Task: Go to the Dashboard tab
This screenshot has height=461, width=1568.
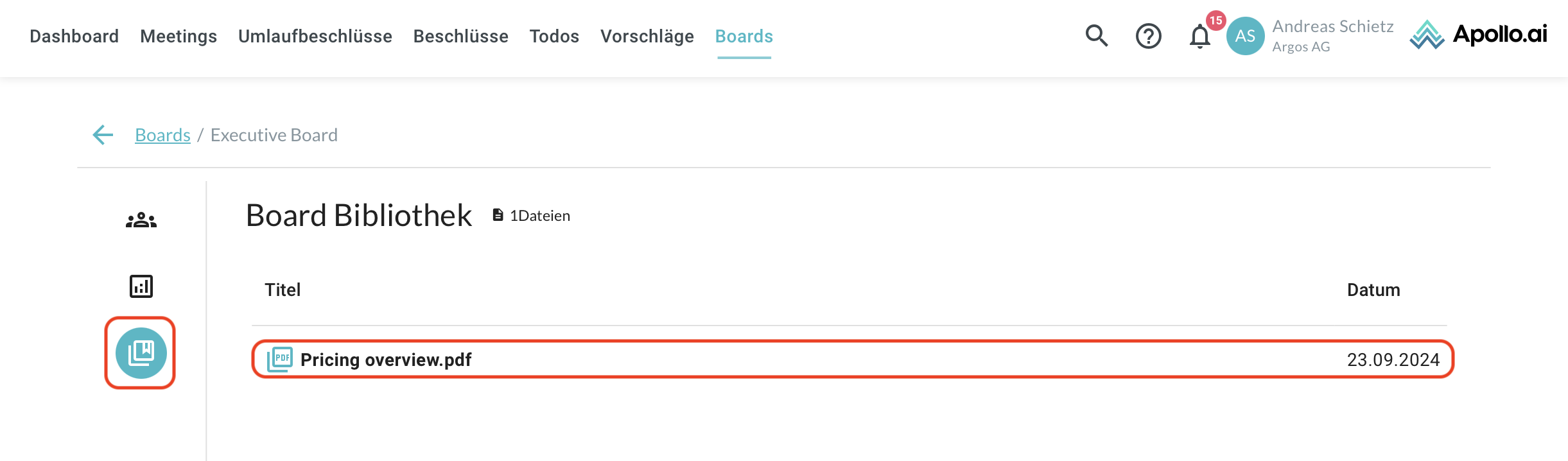Action: coord(74,37)
